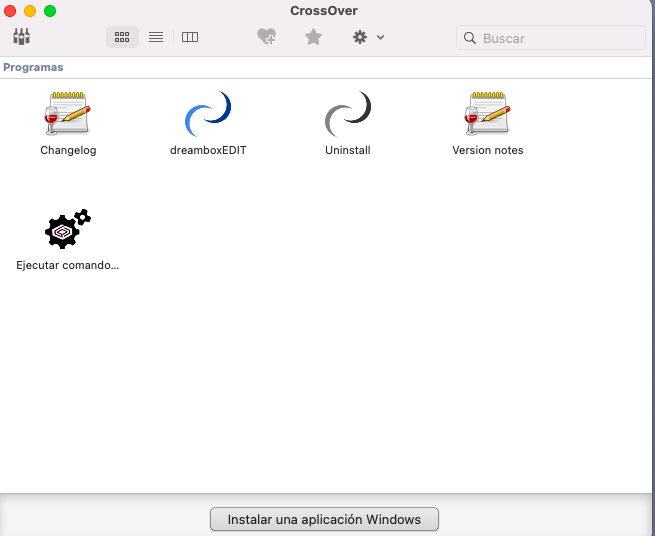Close the CrossOver window
Viewport: 655px width, 536px height.
click(x=11, y=11)
